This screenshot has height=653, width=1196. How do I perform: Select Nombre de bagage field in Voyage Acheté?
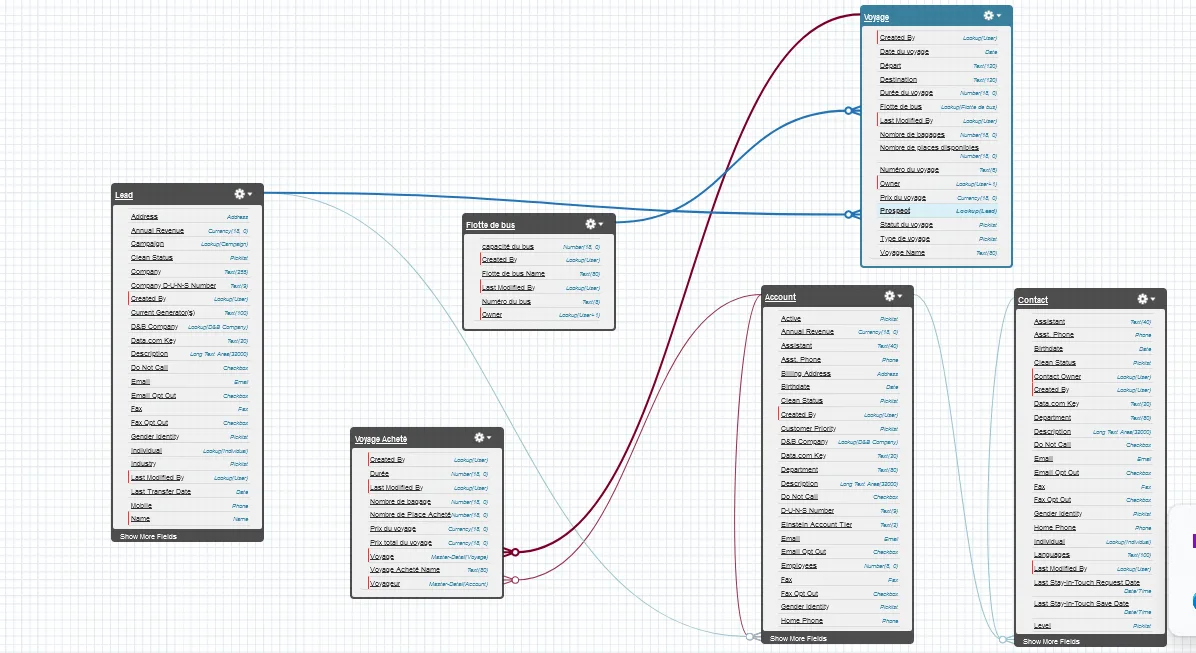click(428, 502)
